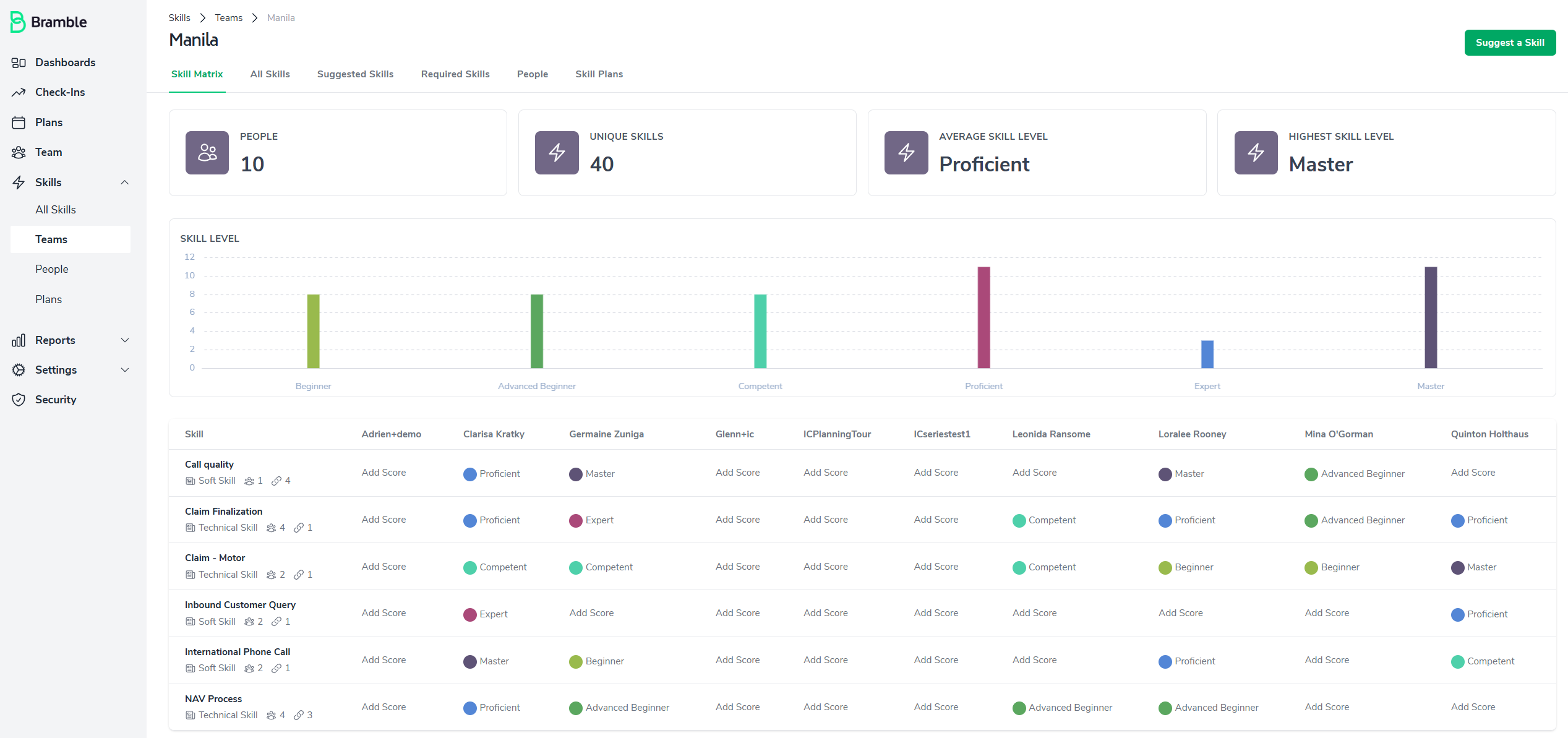
Task: Click the Unique Skills lightning bolt icon
Action: tap(557, 153)
